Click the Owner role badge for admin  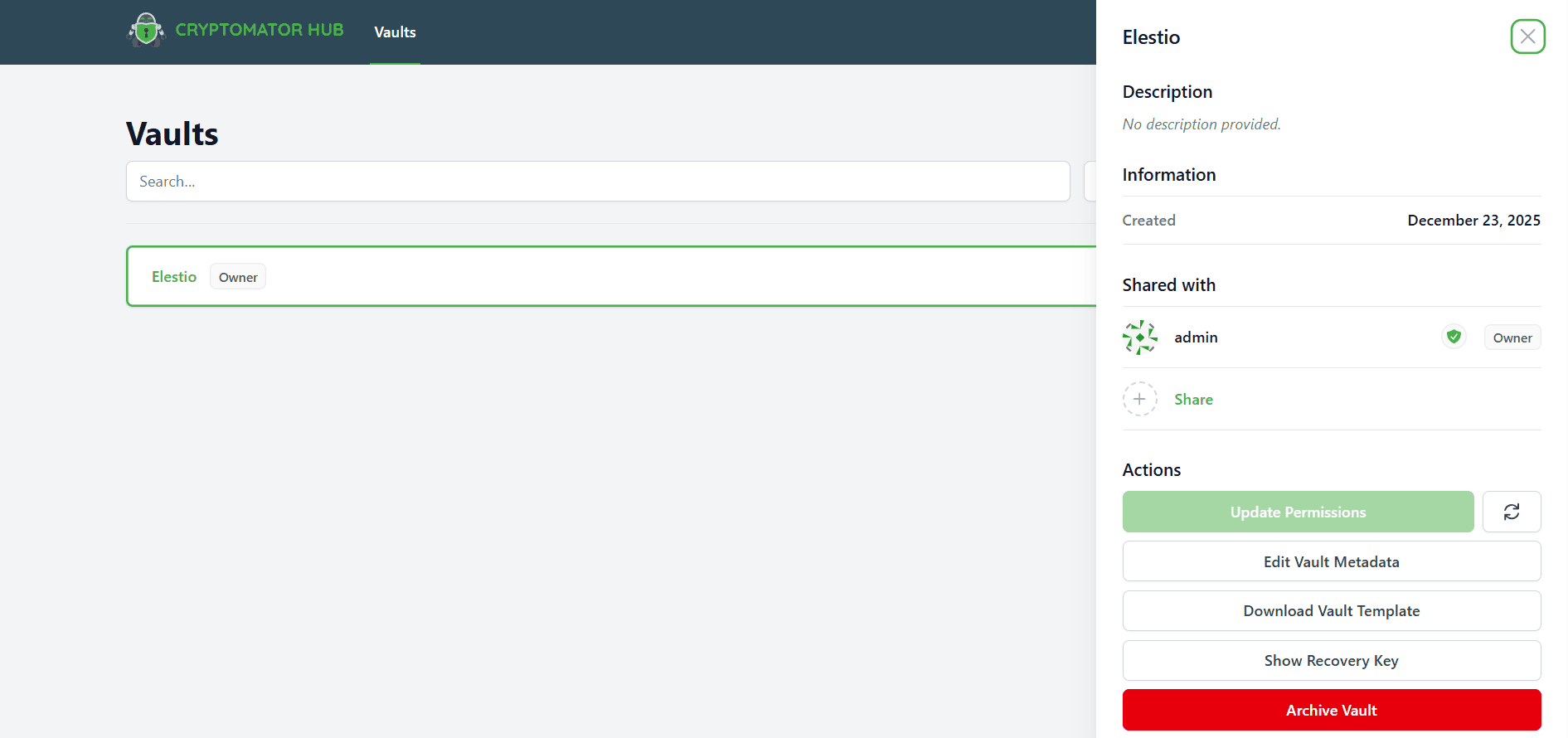(x=1512, y=337)
